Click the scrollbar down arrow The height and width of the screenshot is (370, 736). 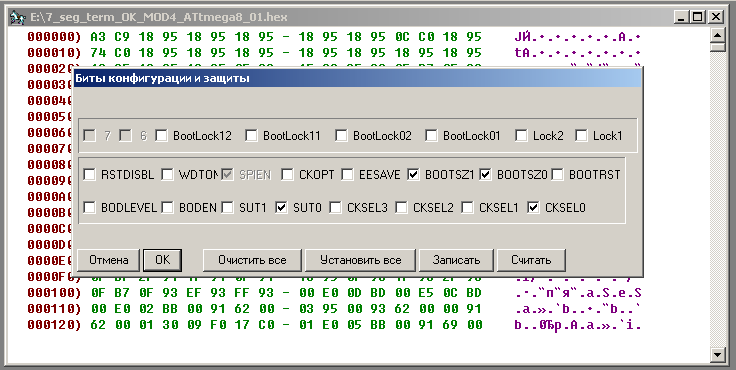click(718, 355)
